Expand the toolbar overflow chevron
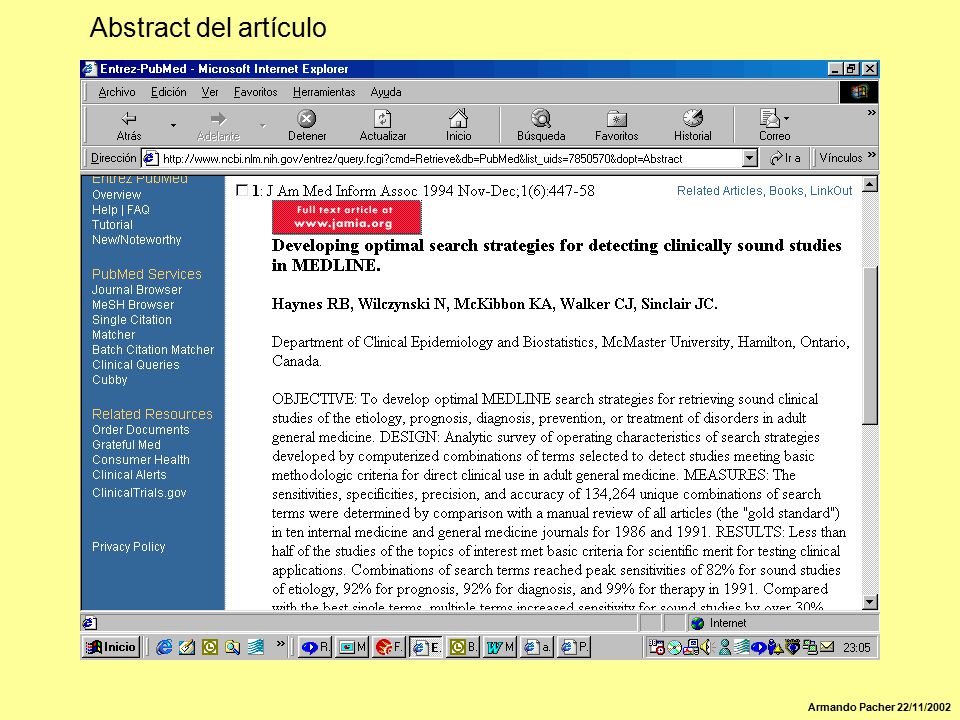The width and height of the screenshot is (960, 720). 871,113
